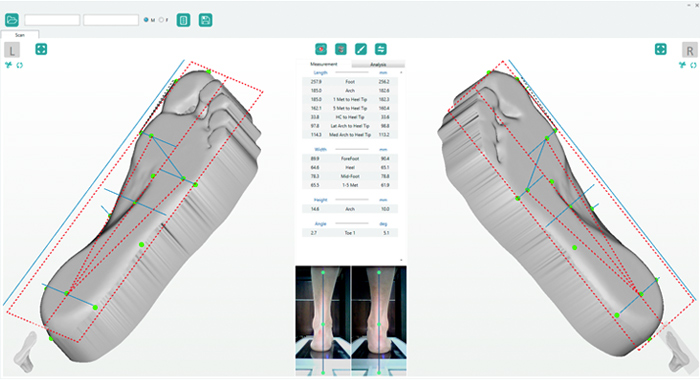The width and height of the screenshot is (700, 380).
Task: Select the M gender radio button
Action: [x=146, y=20]
